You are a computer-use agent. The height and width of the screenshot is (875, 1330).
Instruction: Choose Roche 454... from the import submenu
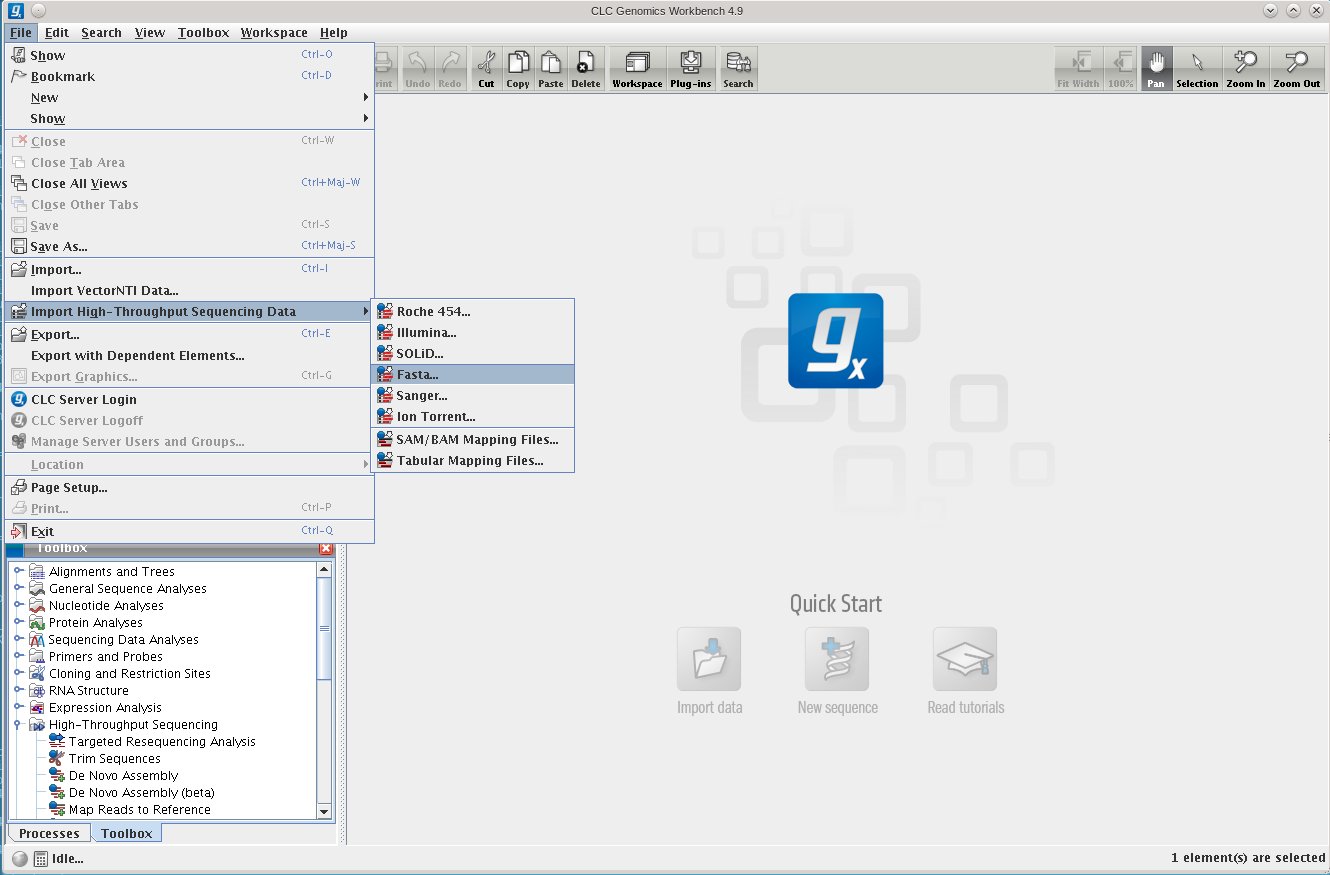point(473,311)
